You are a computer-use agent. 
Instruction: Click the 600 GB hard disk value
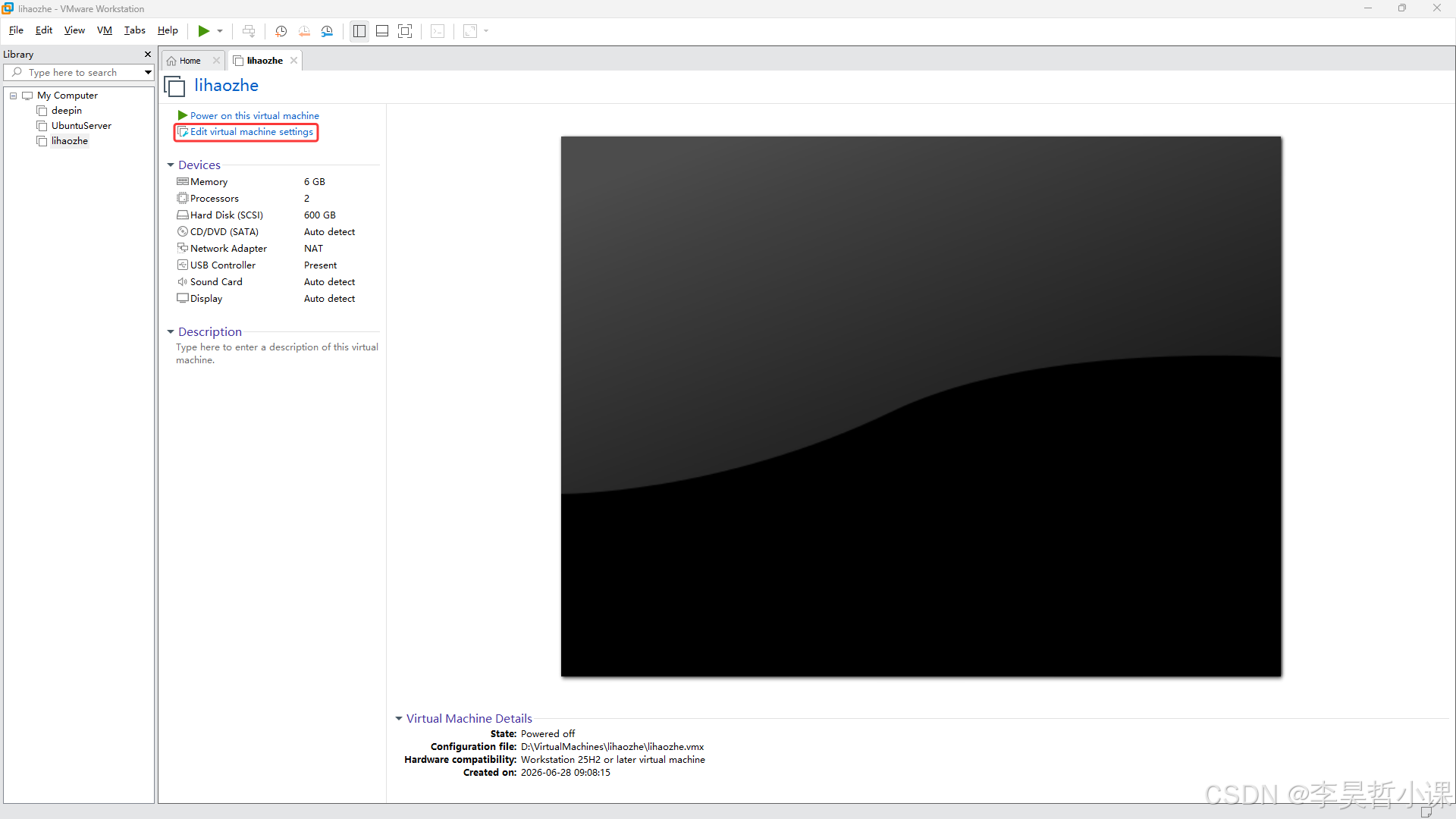320,215
